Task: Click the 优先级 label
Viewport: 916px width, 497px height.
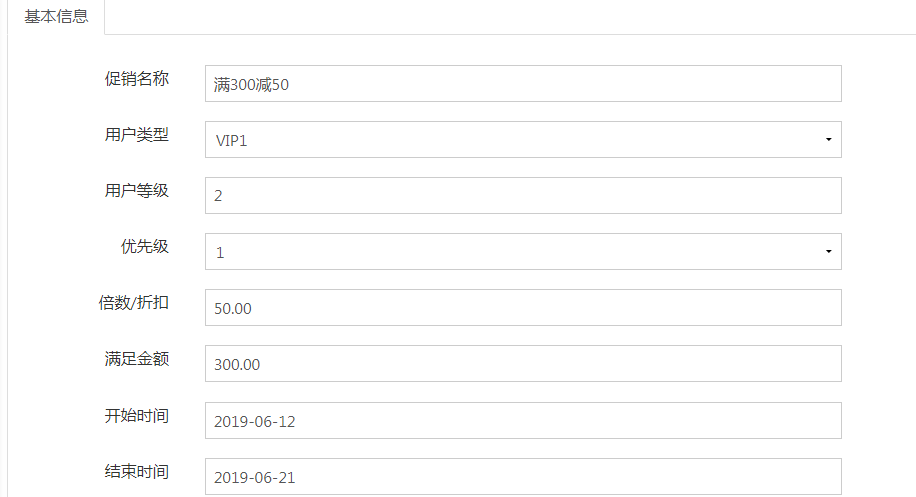Action: 145,246
